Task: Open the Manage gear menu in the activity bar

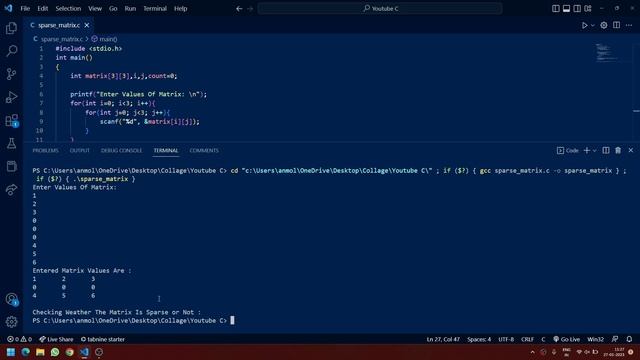Action: tap(11, 322)
